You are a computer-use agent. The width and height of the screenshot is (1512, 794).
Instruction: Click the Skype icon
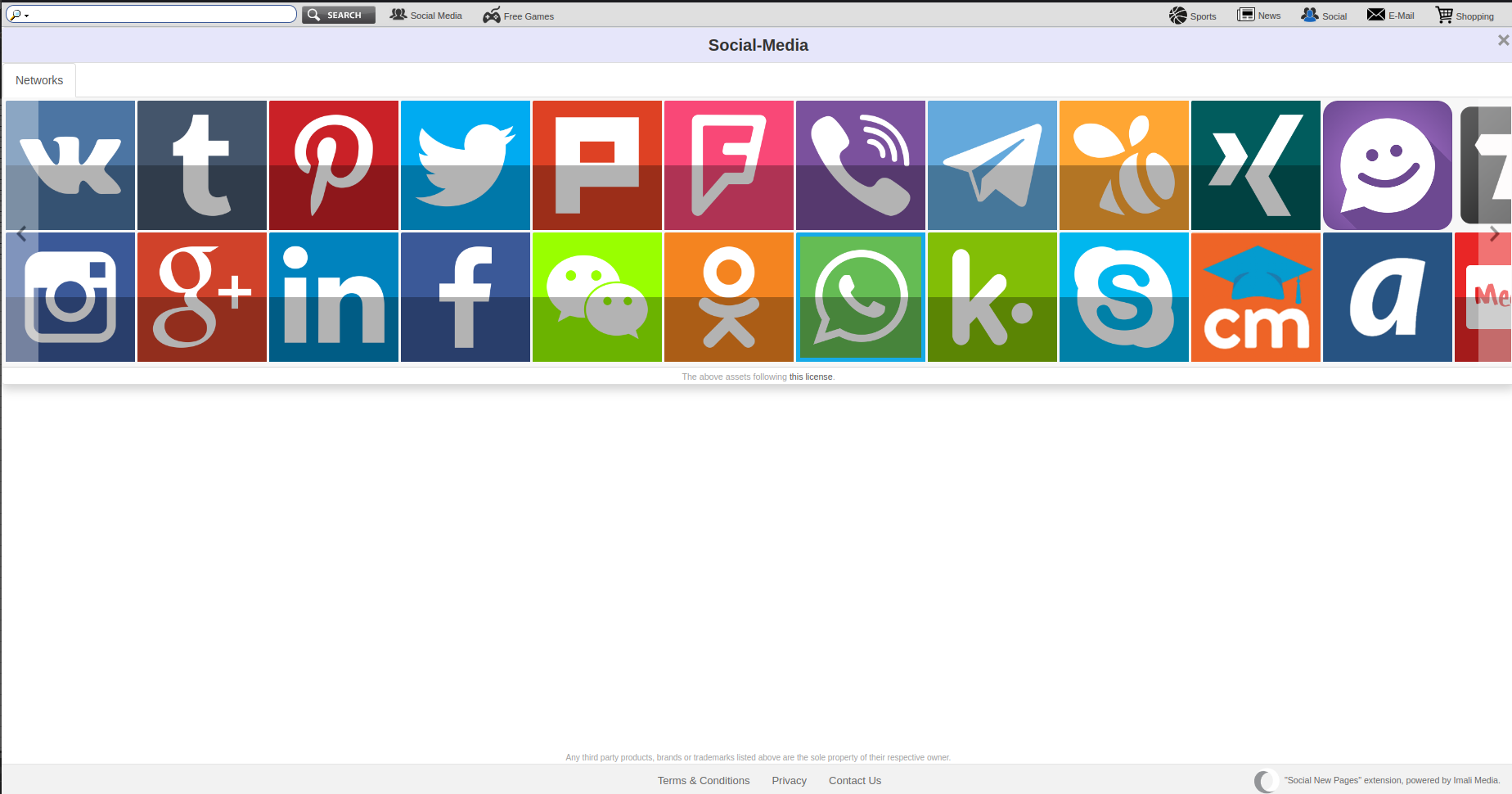[1123, 296]
